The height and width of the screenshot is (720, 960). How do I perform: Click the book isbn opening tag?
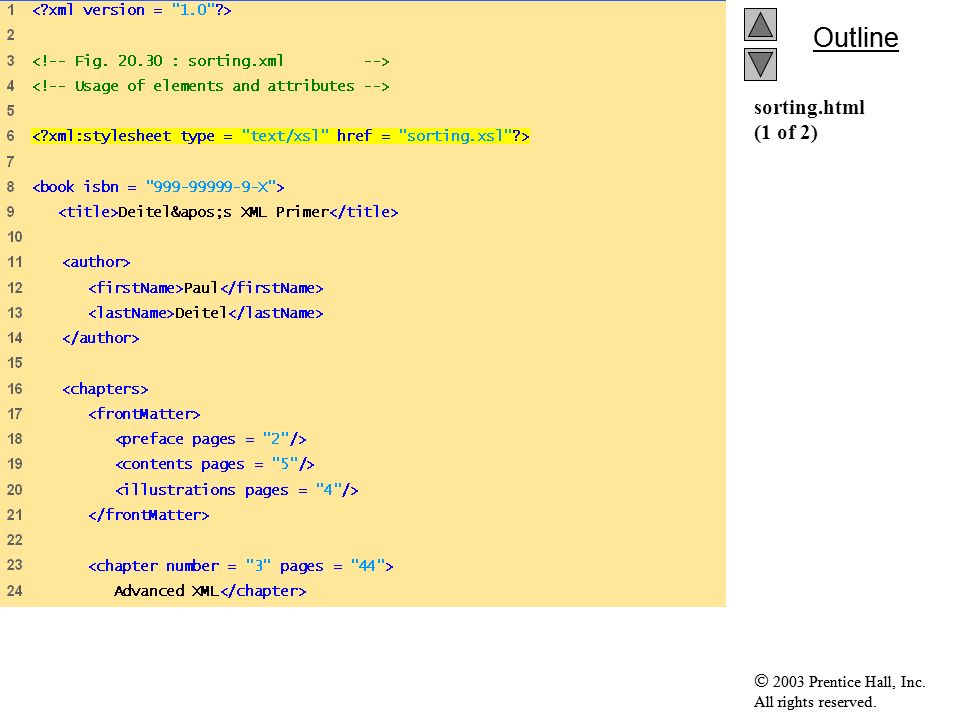[x=158, y=187]
